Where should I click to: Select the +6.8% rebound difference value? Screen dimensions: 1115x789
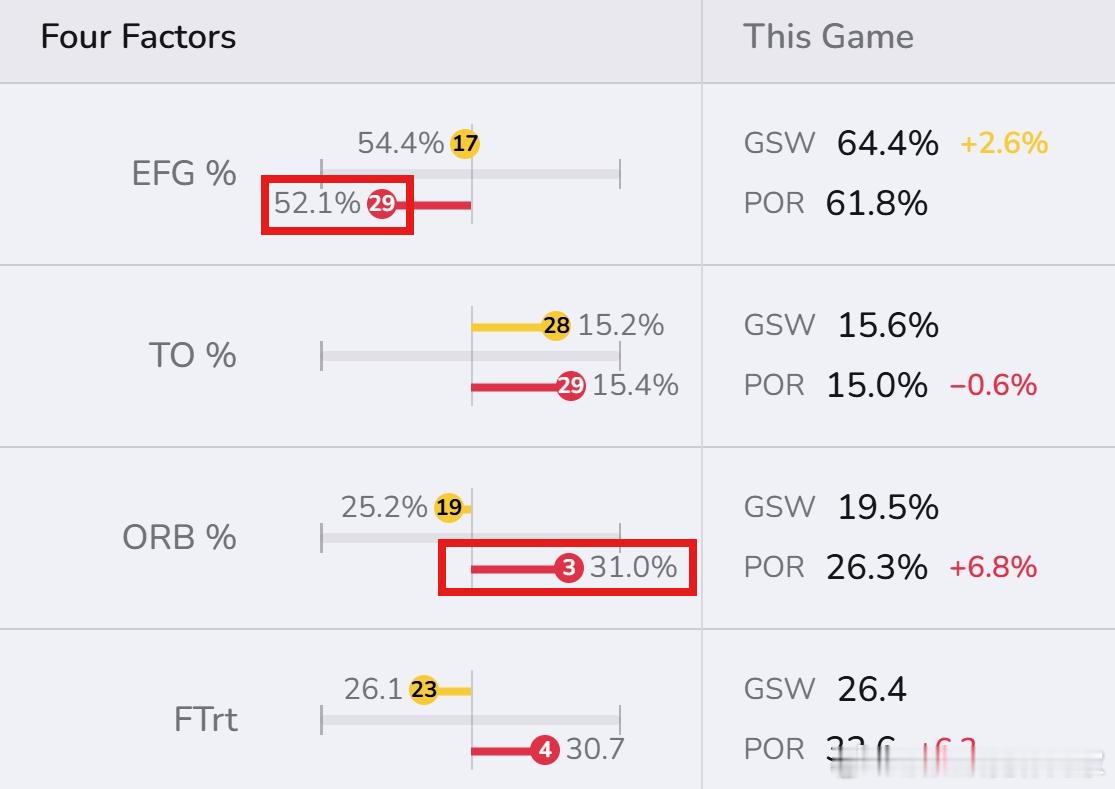pos(992,568)
